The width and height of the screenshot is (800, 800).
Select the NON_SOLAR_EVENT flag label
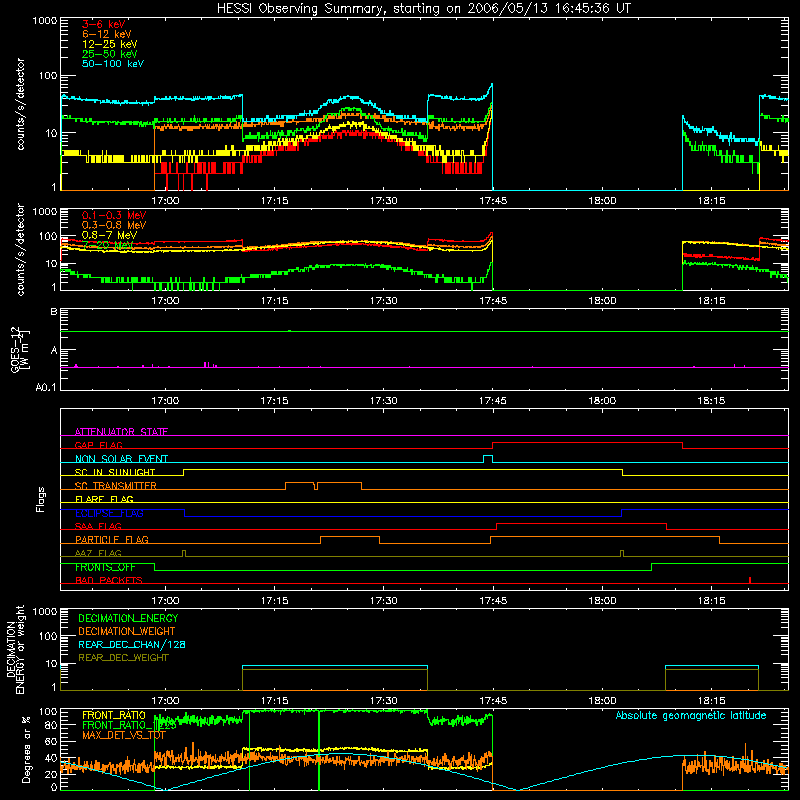[121, 459]
